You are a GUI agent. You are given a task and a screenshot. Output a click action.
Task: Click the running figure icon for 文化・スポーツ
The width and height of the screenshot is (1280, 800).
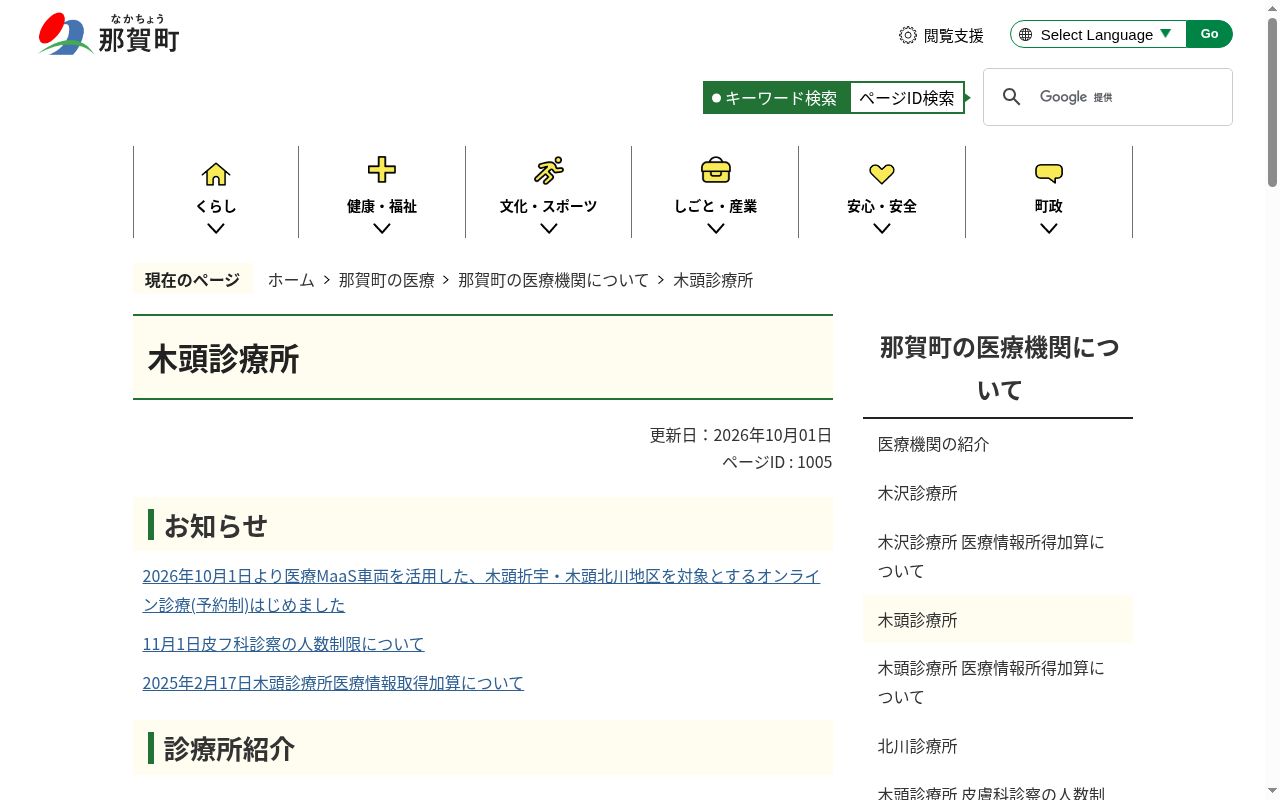click(548, 171)
